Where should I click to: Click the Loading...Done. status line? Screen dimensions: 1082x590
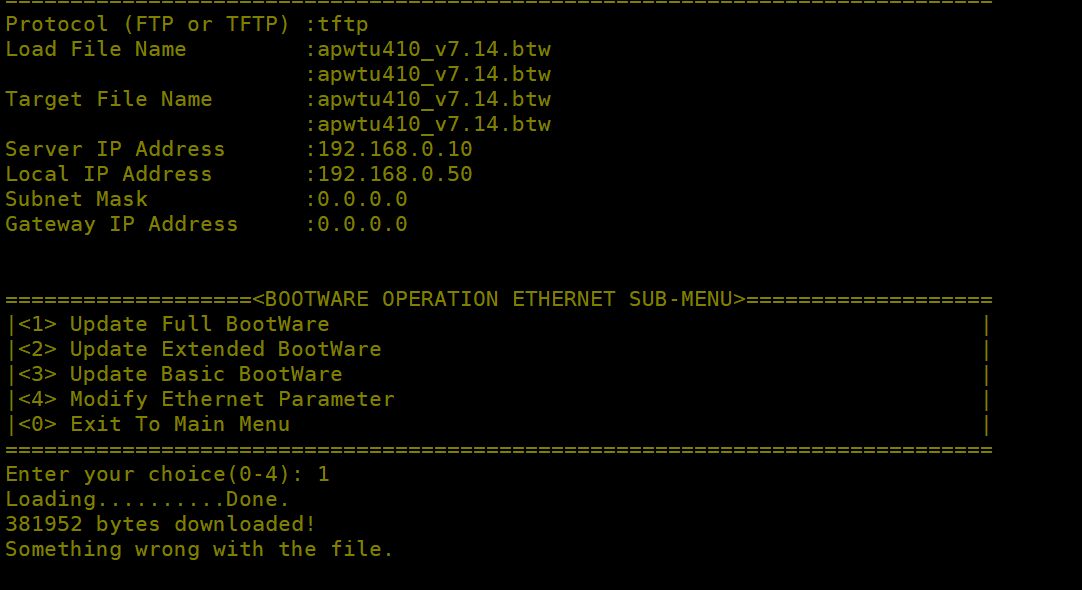click(147, 499)
